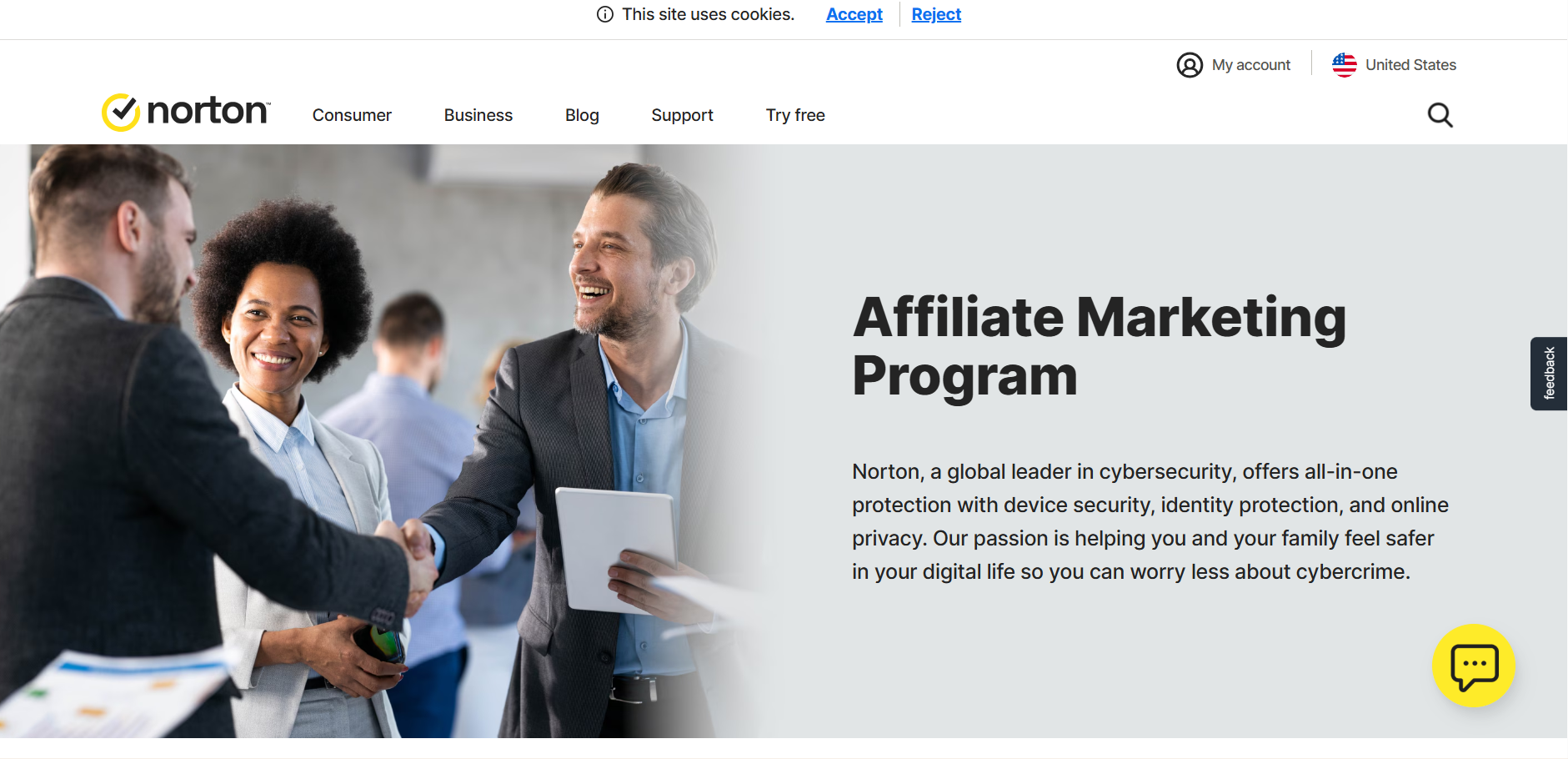Image resolution: width=1568 pixels, height=759 pixels.
Task: Open the United States region selector
Action: pos(1394,65)
